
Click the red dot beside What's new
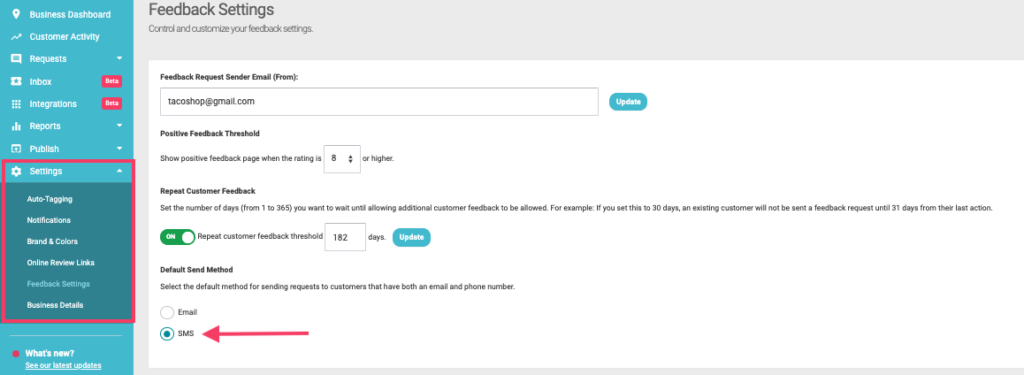(x=16, y=353)
